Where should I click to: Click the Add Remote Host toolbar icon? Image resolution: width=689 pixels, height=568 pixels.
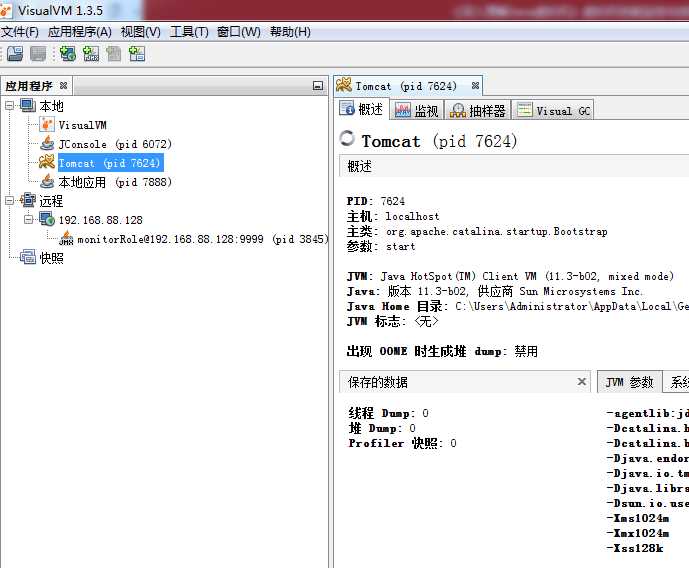(68, 54)
